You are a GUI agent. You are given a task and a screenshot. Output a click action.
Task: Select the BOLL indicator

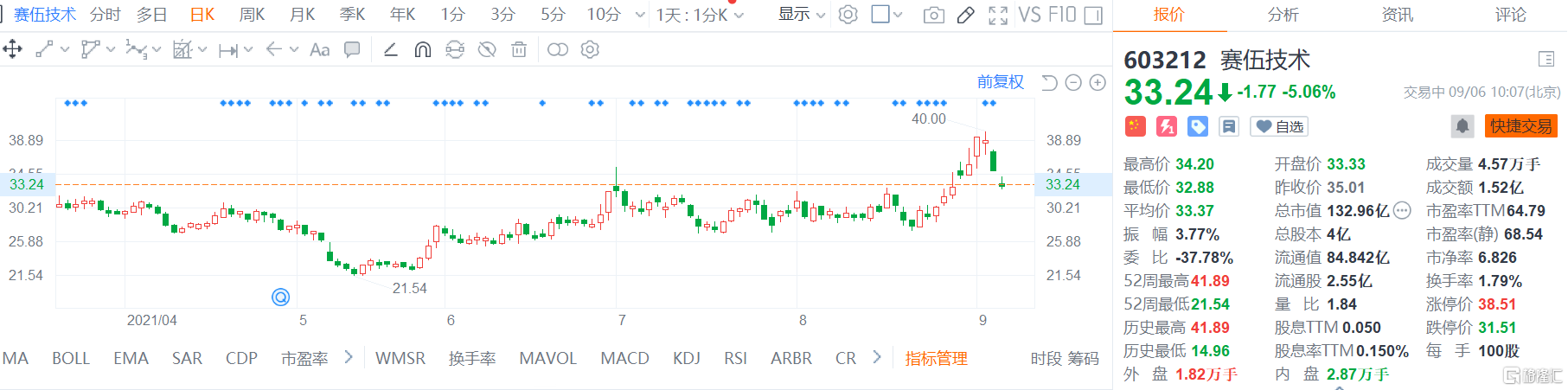(71, 358)
